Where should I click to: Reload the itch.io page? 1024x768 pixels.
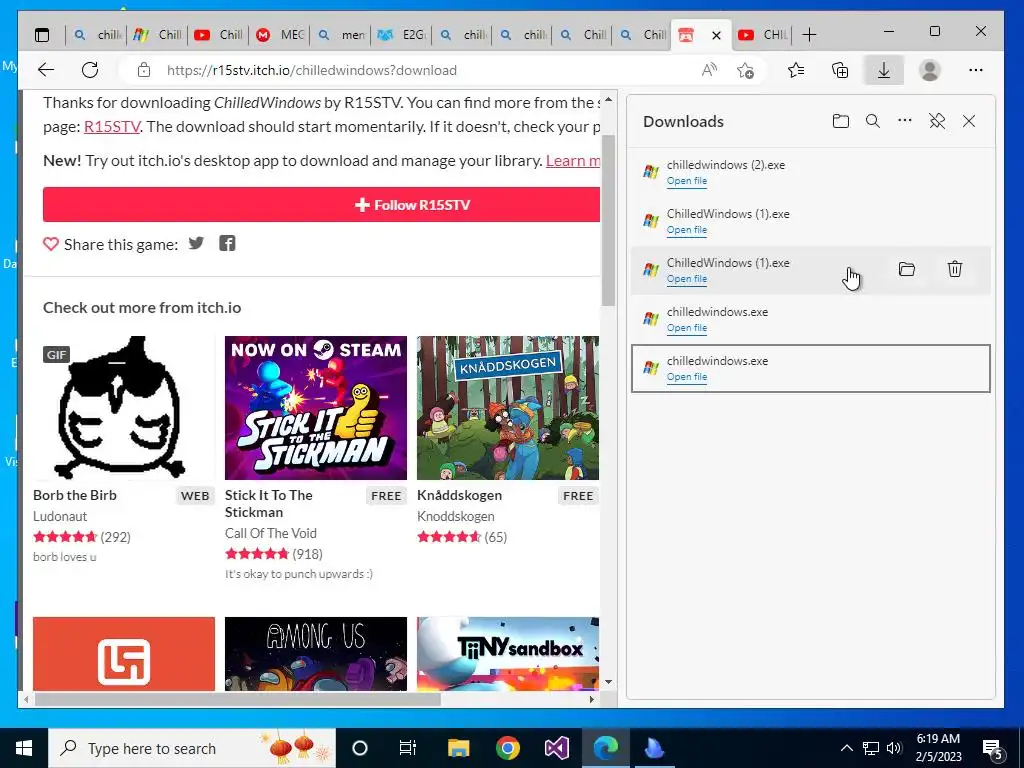[x=89, y=70]
